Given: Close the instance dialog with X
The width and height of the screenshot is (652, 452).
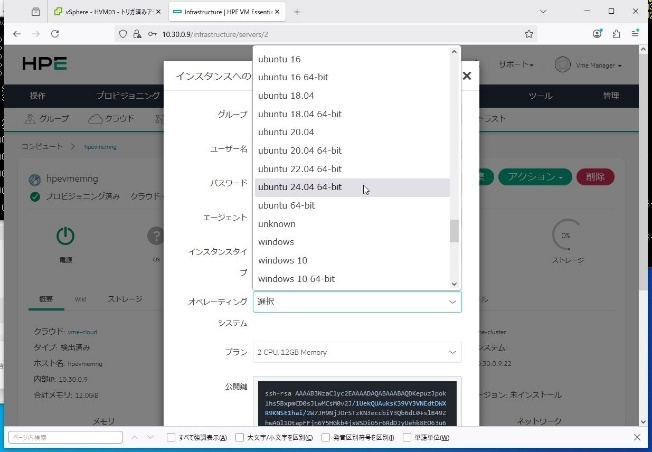Looking at the screenshot, I should pyautogui.click(x=466, y=76).
